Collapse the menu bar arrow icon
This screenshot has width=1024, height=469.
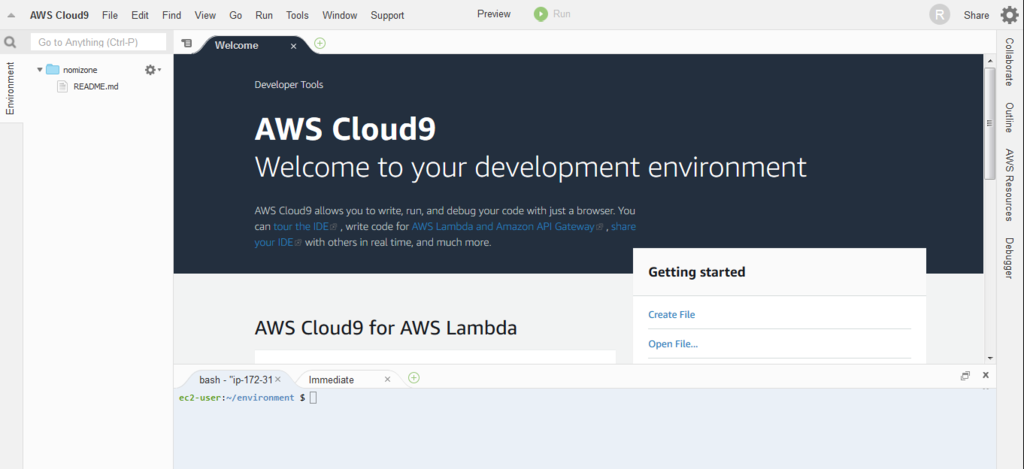[x=11, y=15]
